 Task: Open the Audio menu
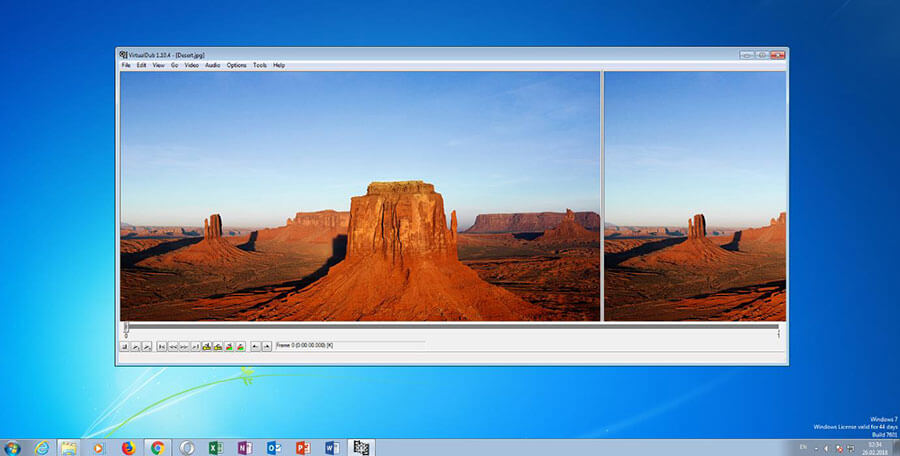[212, 65]
